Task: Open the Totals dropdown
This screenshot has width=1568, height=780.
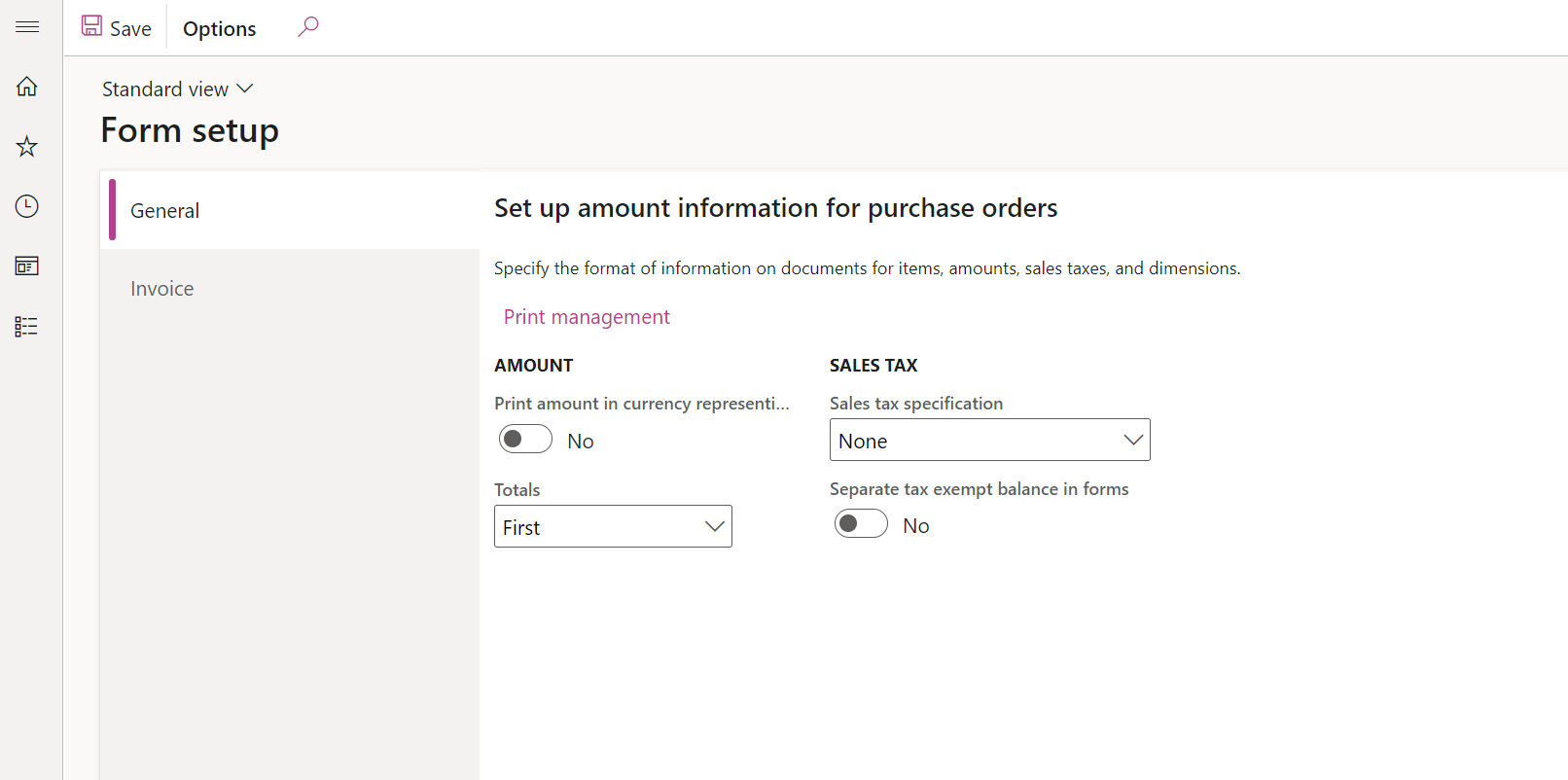Action: coord(613,526)
